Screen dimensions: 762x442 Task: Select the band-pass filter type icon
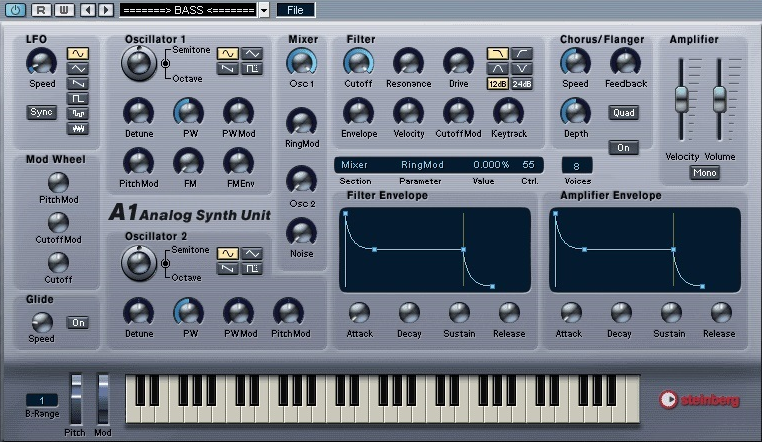point(497,68)
